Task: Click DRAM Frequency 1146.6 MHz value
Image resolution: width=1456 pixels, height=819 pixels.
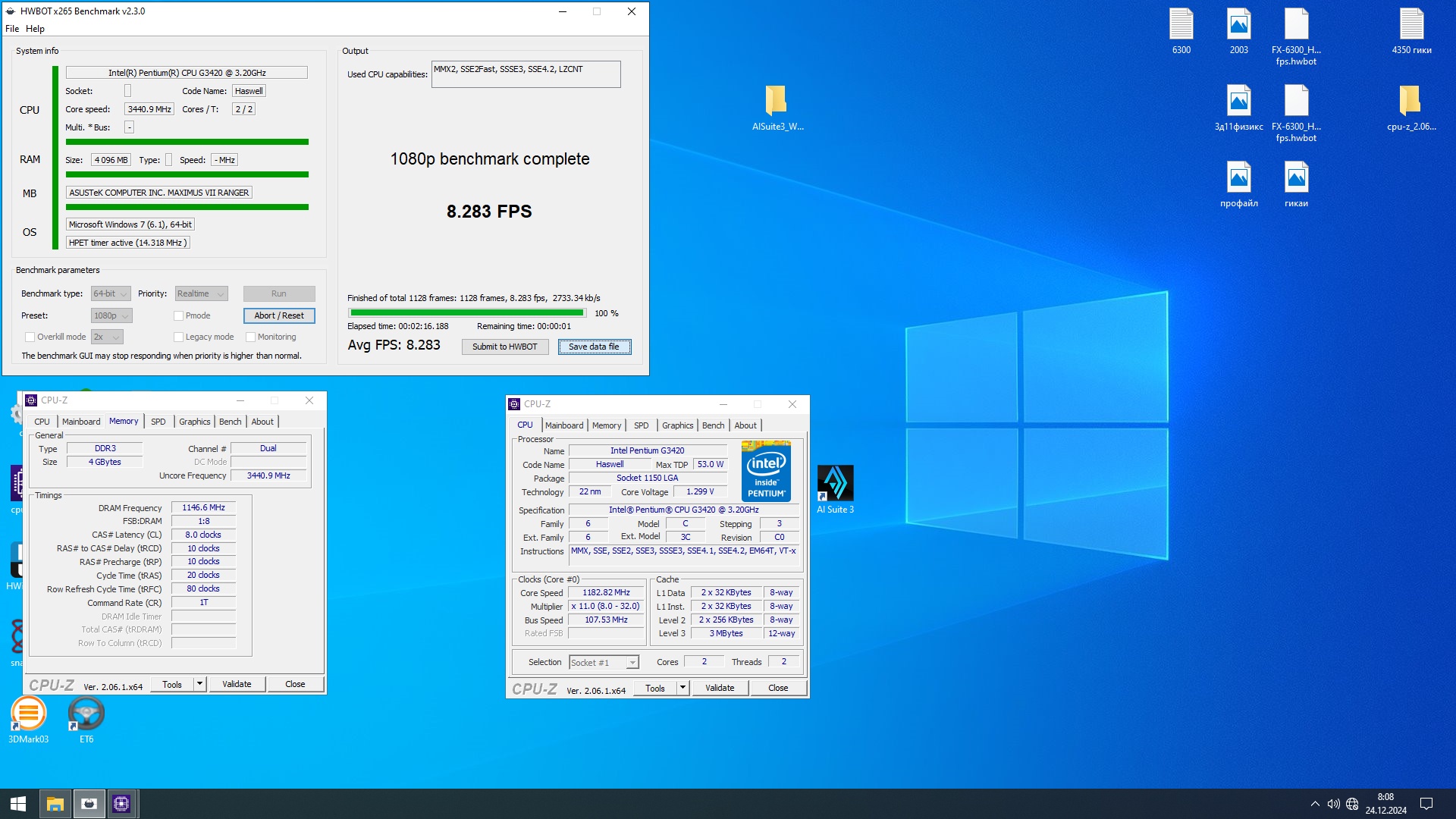Action: pos(203,508)
